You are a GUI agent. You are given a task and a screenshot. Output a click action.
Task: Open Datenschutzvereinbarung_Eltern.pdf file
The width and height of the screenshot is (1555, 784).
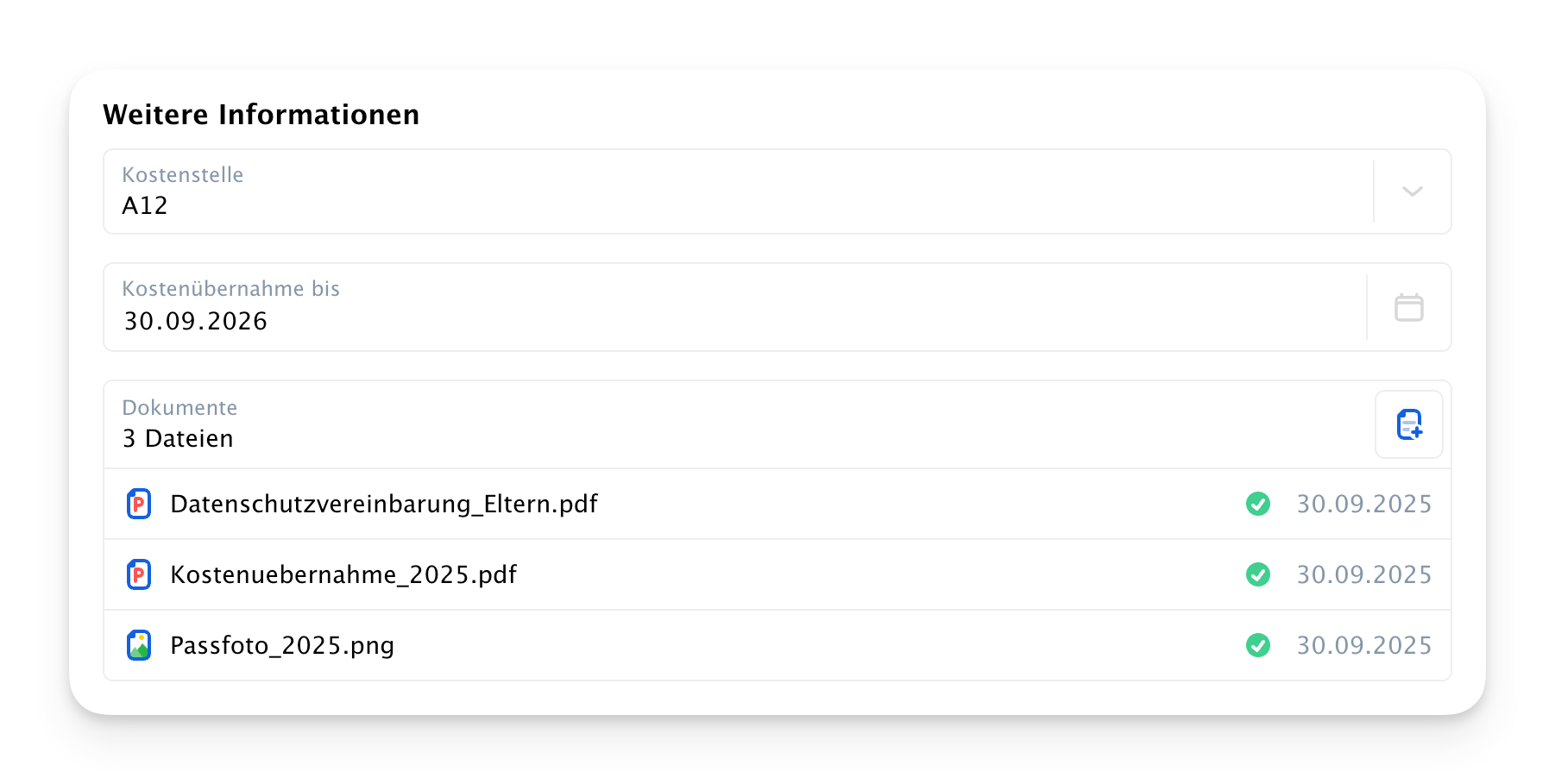point(384,504)
